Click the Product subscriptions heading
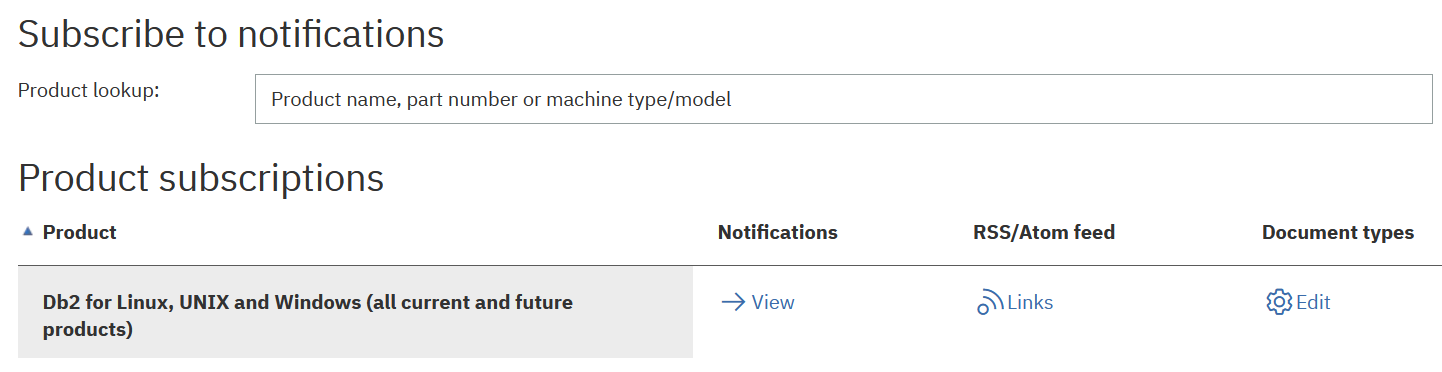The width and height of the screenshot is (1442, 372). click(x=201, y=177)
